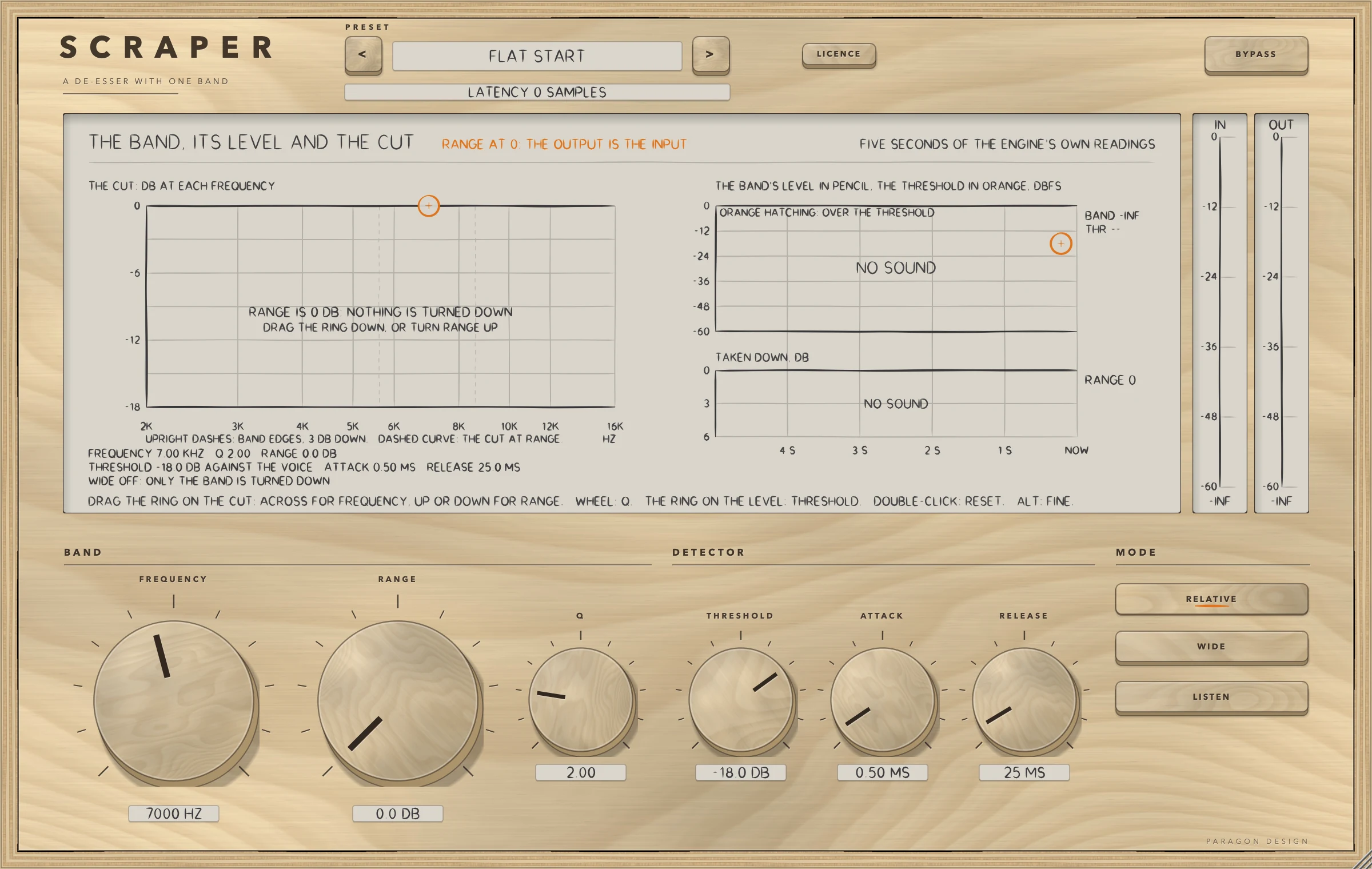This screenshot has width=1372, height=869.
Task: Click the 'RANGE 0' readout beside taken-down graph
Action: [1110, 380]
